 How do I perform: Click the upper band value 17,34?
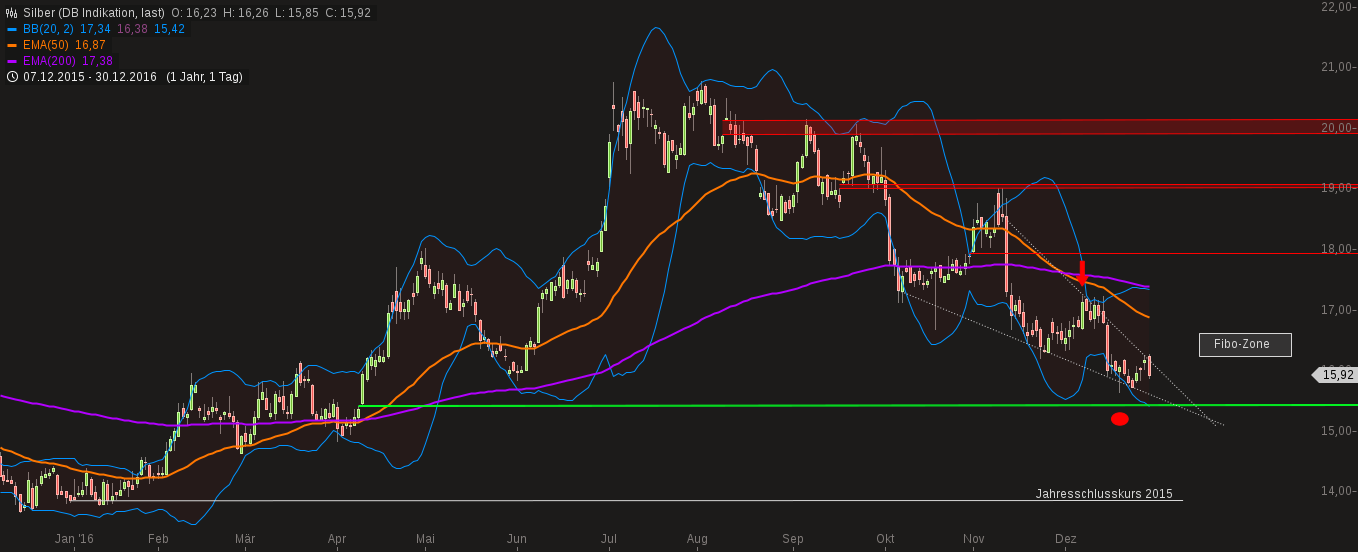click(94, 29)
